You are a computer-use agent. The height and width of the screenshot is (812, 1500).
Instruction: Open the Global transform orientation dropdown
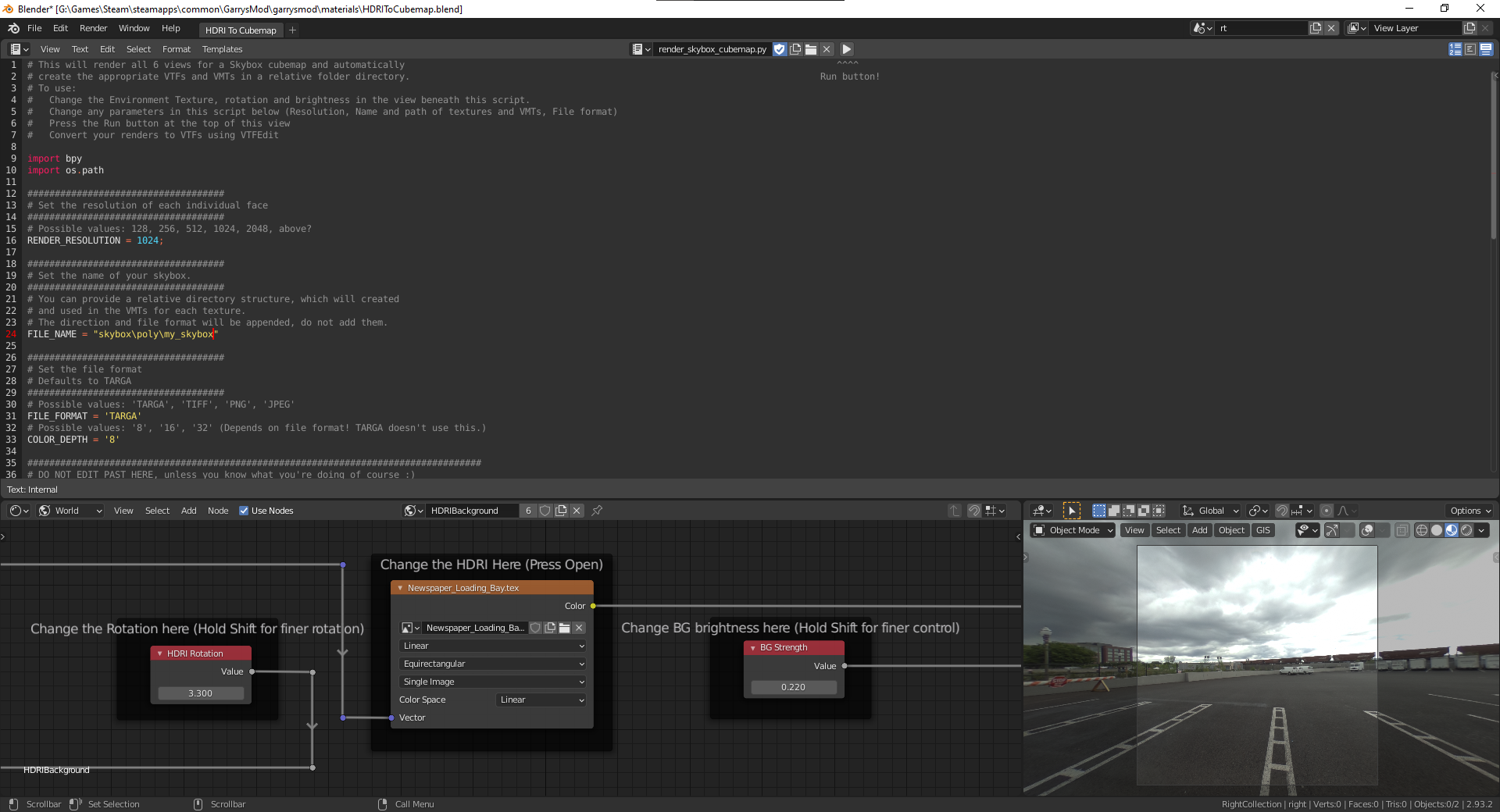click(x=1211, y=511)
